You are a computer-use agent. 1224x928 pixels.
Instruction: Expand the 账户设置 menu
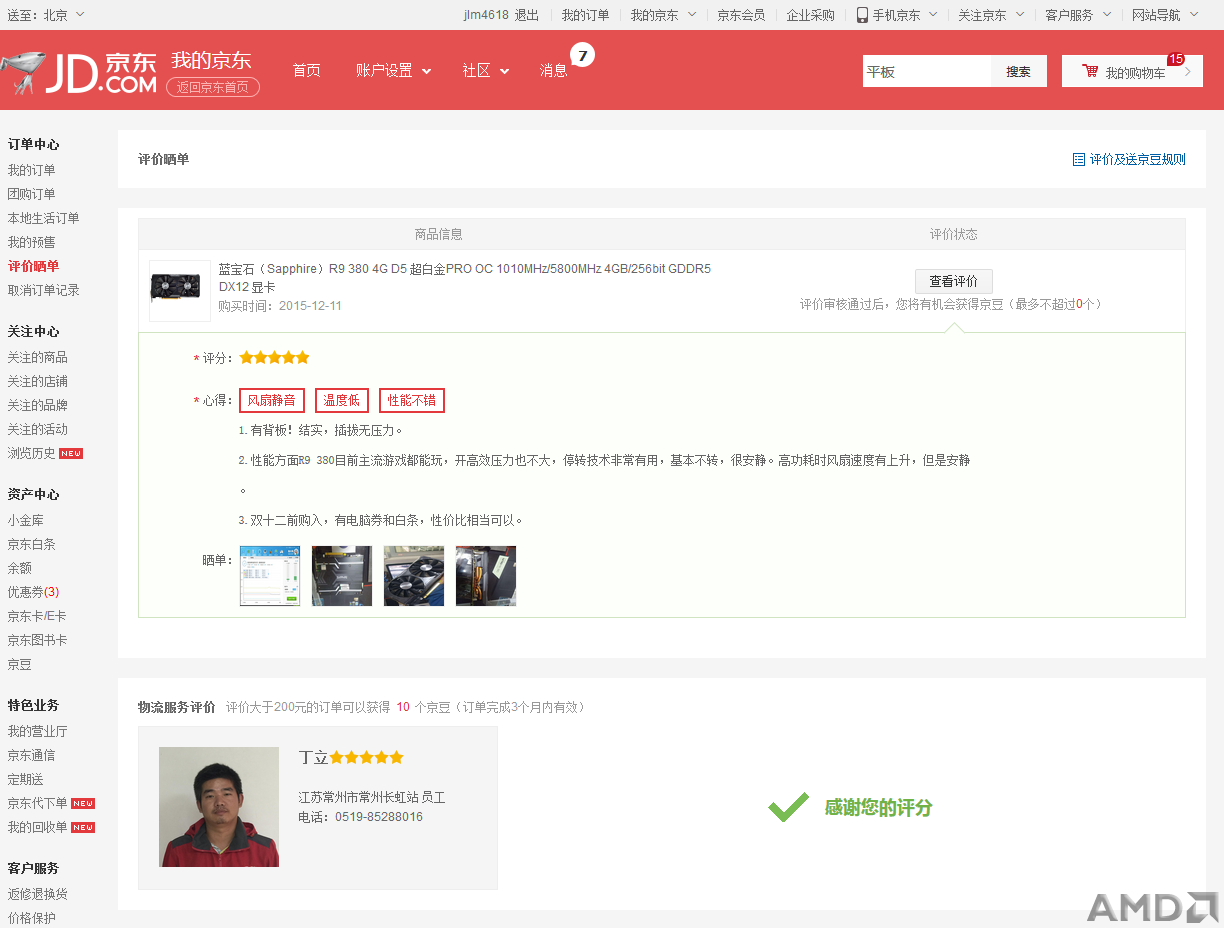pos(393,70)
